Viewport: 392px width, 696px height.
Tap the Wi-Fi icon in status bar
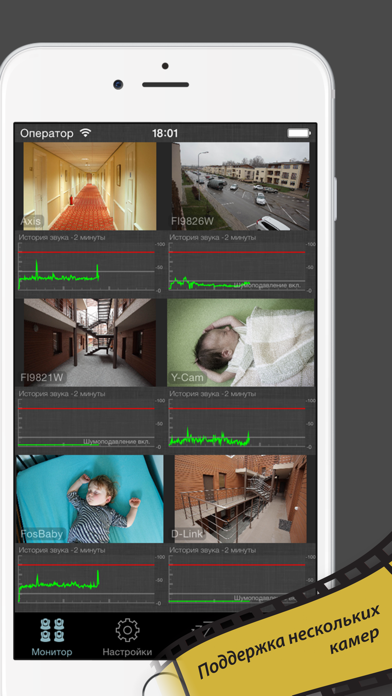(x=85, y=133)
